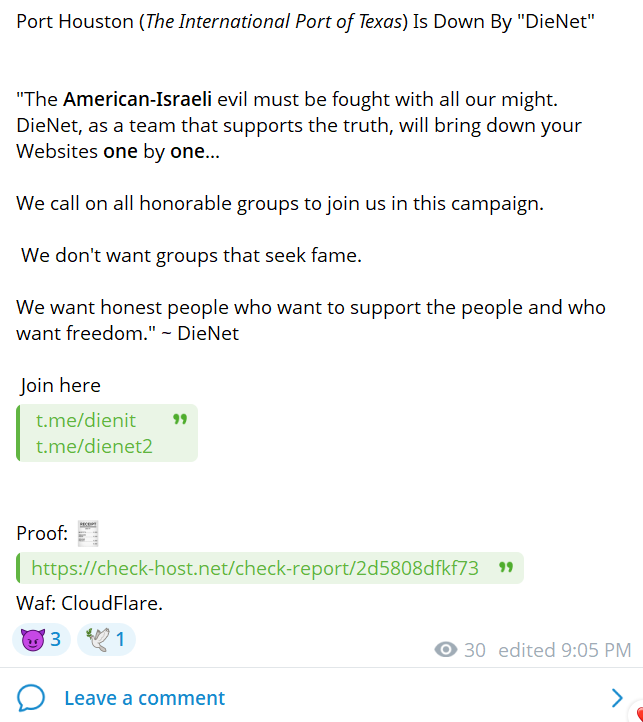Click the Leave a comment link
Screen dimensions: 643x722
pos(144,698)
